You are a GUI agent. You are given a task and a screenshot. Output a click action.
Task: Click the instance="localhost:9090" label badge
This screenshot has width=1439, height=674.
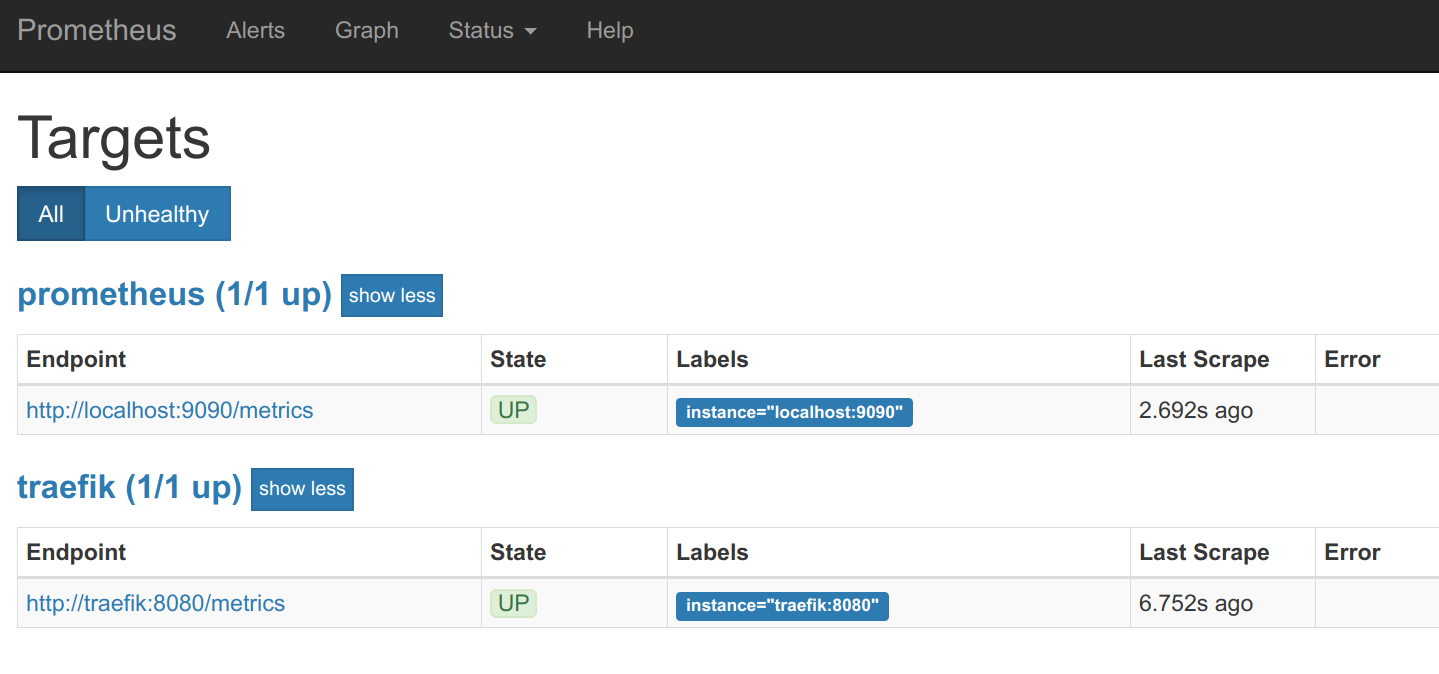(x=793, y=412)
